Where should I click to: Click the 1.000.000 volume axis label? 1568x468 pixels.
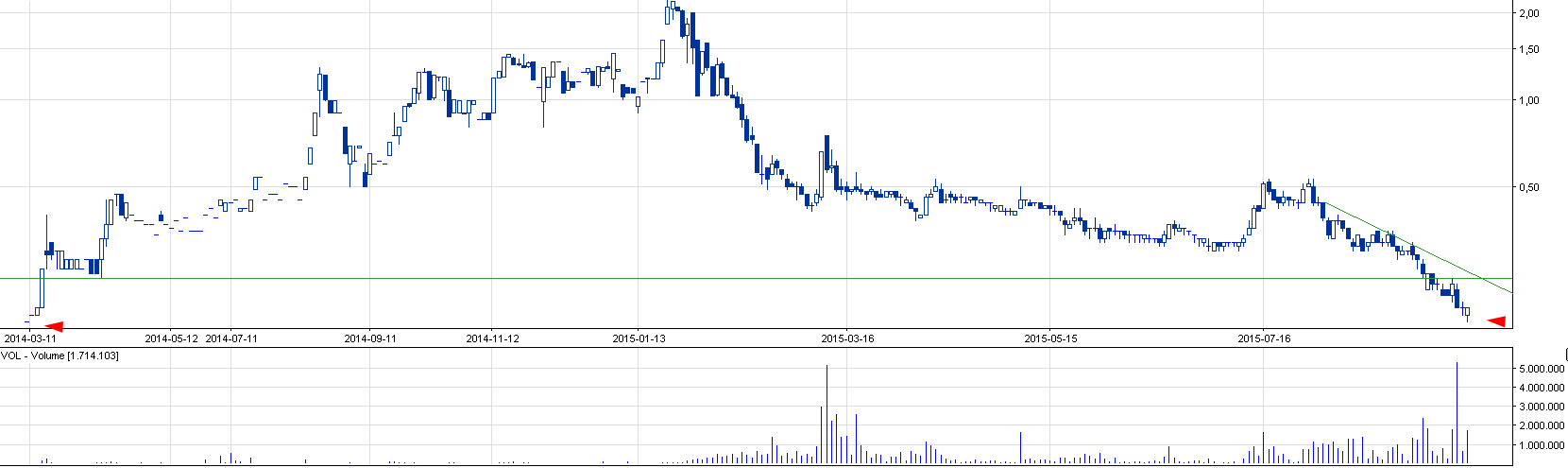(x=1542, y=445)
